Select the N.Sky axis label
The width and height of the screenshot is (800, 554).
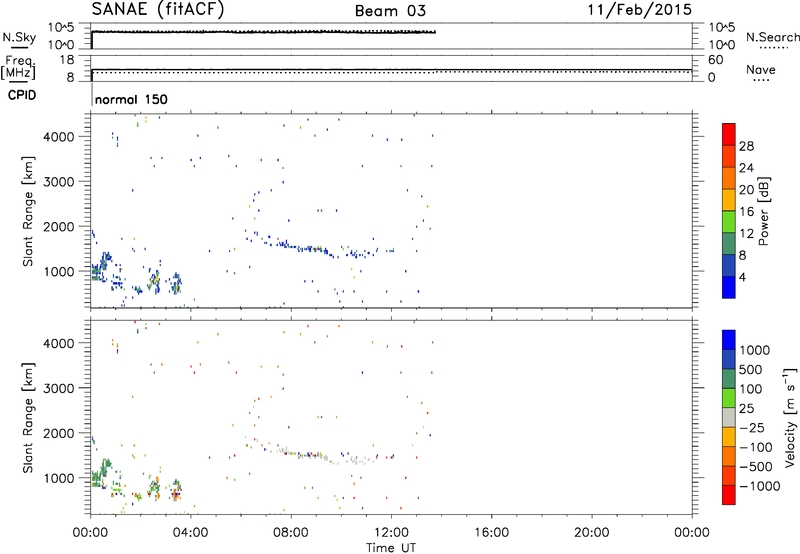coord(19,37)
